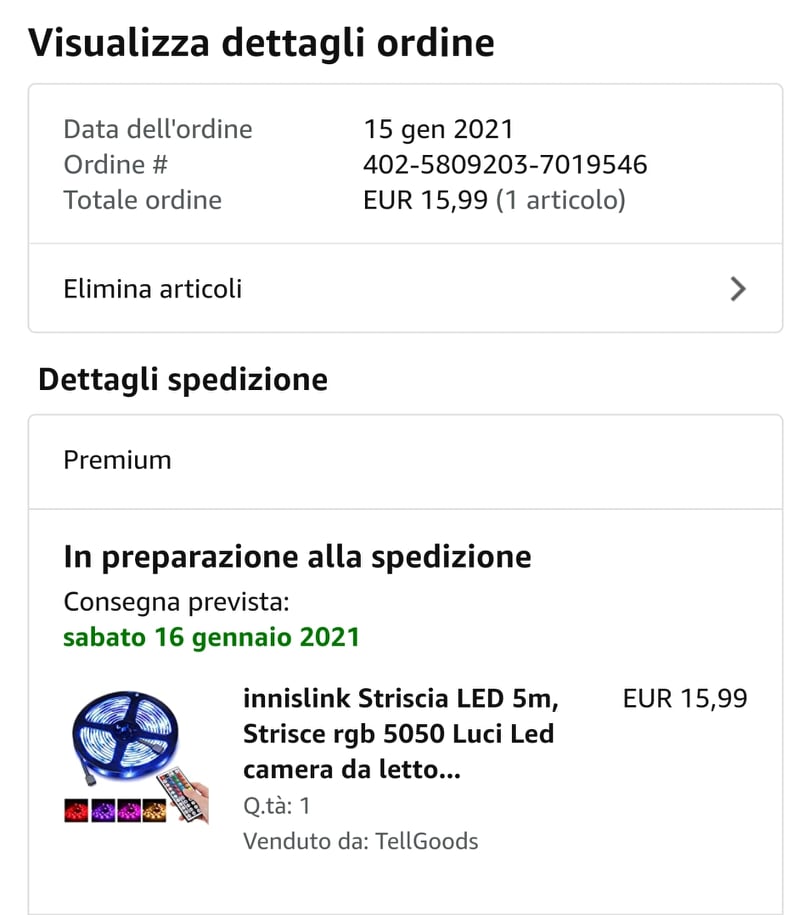Click the yellow light sample in product image
This screenshot has width=810, height=915.
[x=155, y=811]
